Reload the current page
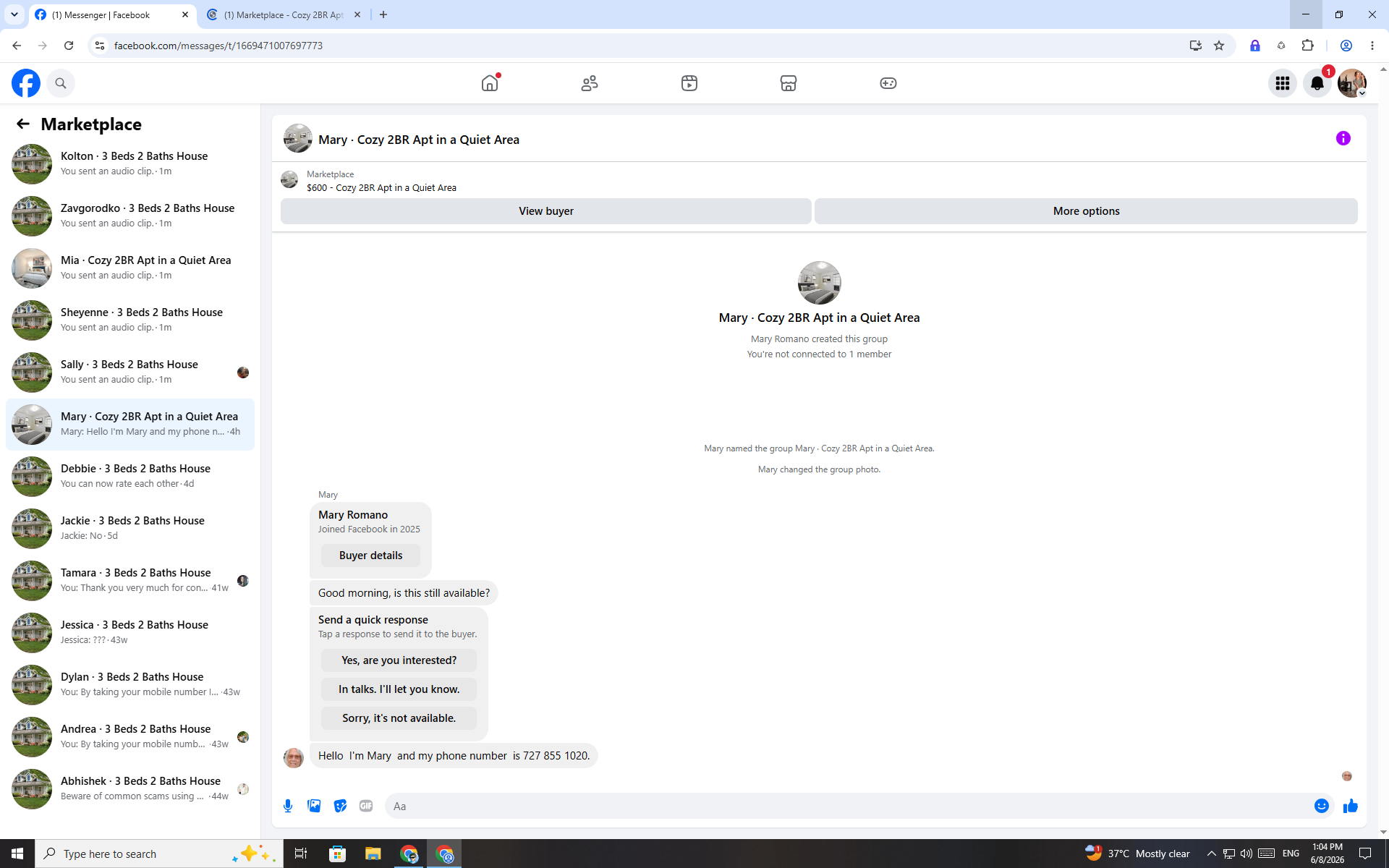 coord(69,46)
